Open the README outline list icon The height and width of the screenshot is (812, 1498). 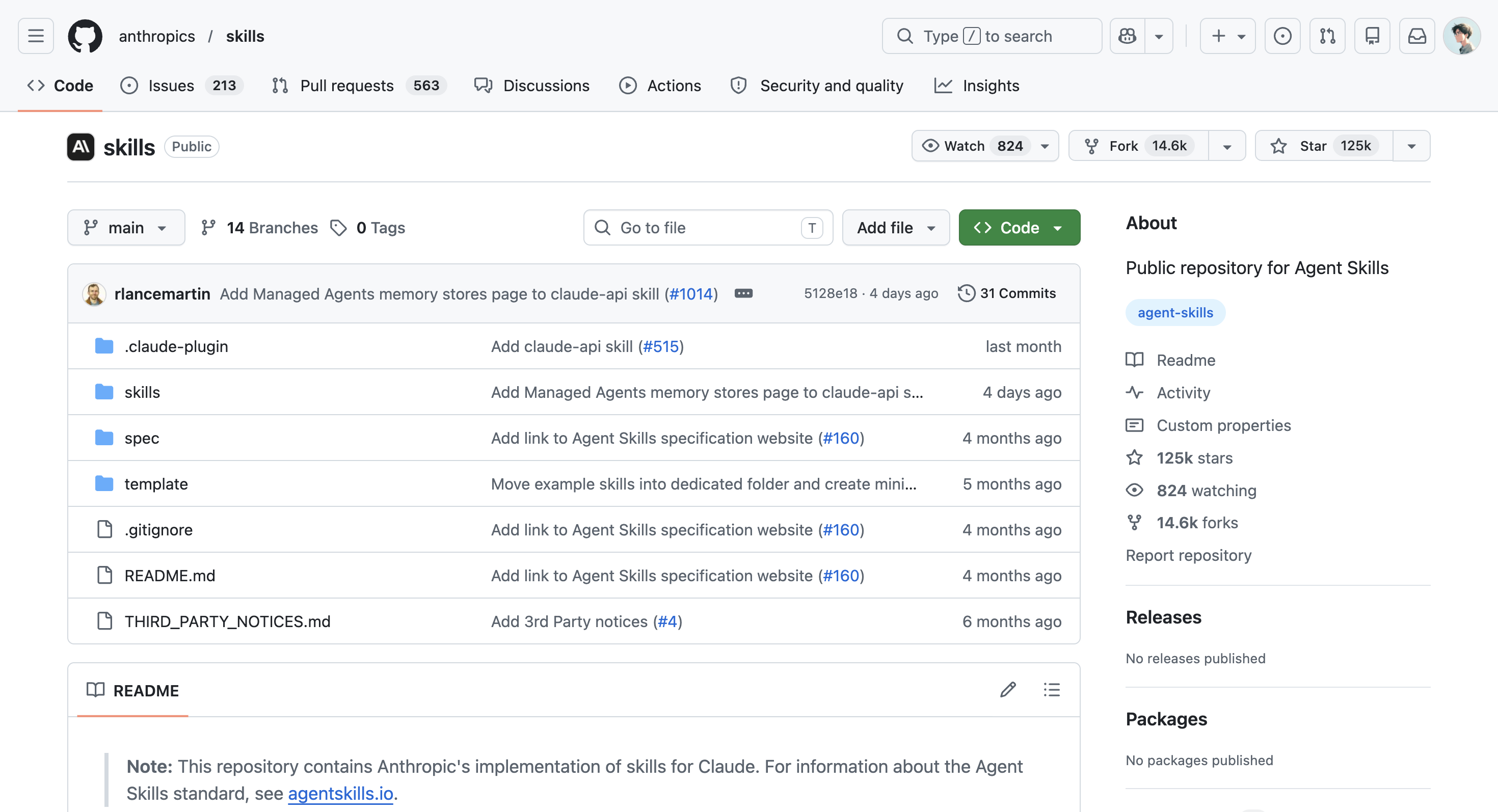point(1051,690)
